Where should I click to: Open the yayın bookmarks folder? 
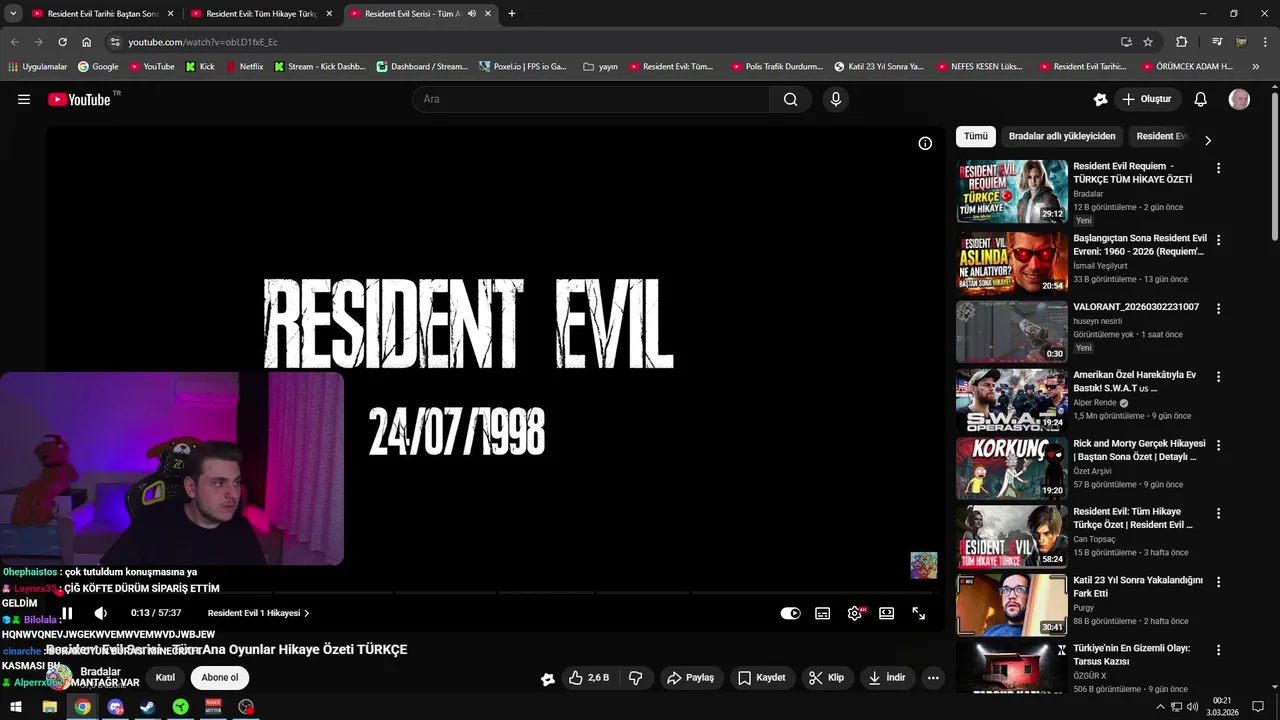pyautogui.click(x=600, y=66)
